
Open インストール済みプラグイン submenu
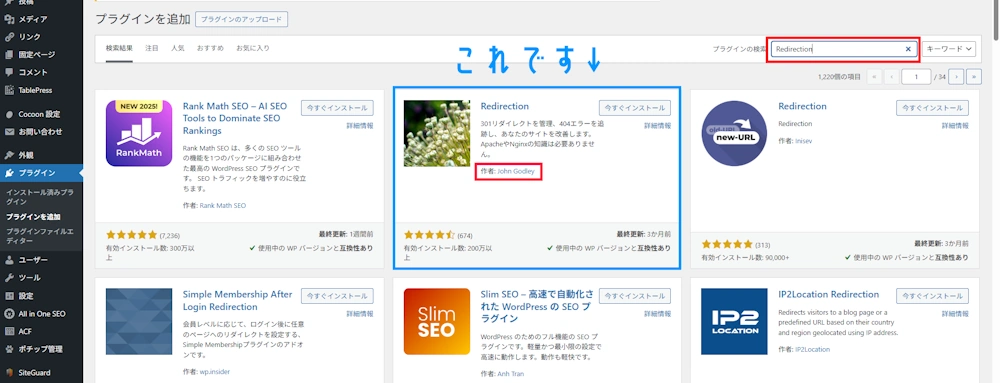pos(40,196)
